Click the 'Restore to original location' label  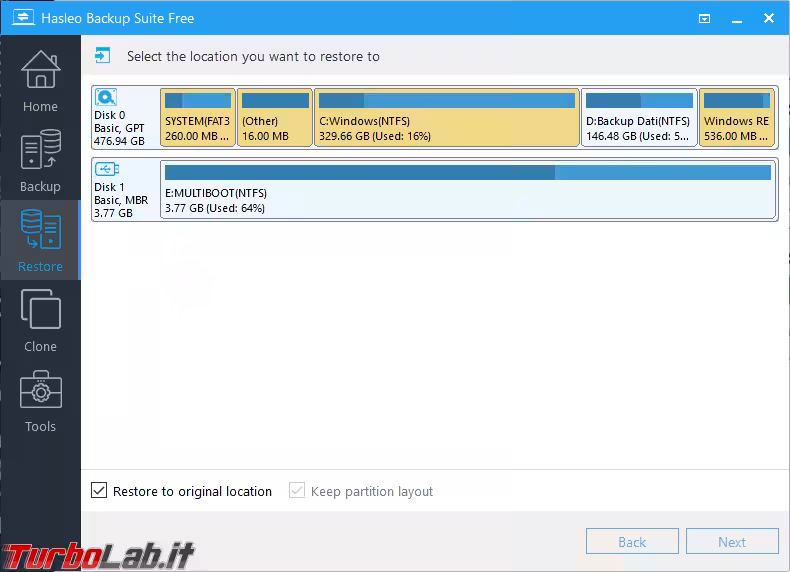point(192,491)
